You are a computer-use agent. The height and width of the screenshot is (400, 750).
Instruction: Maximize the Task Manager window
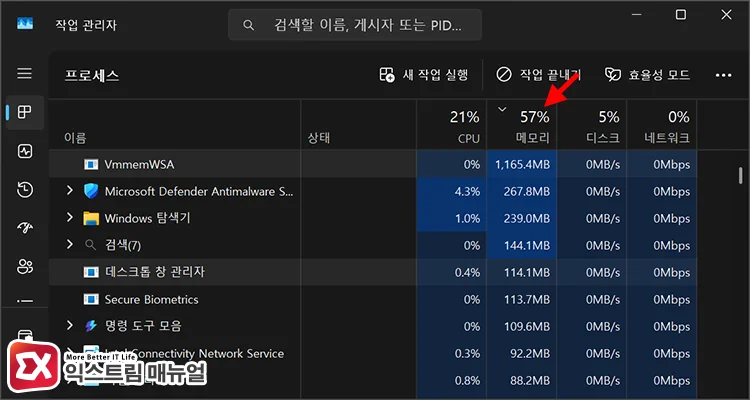[x=681, y=15]
